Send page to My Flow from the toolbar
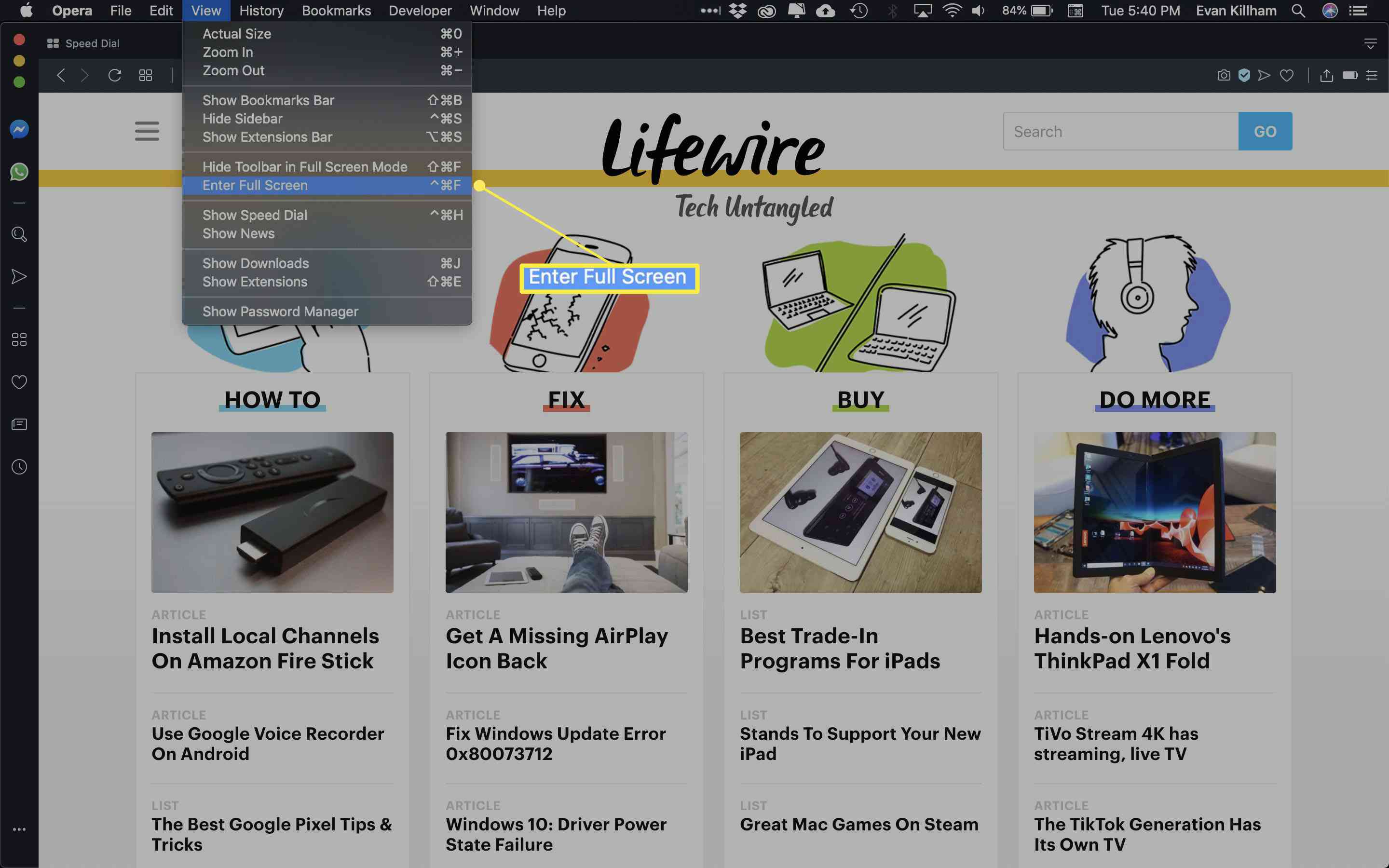This screenshot has height=868, width=1389. pyautogui.click(x=1264, y=75)
